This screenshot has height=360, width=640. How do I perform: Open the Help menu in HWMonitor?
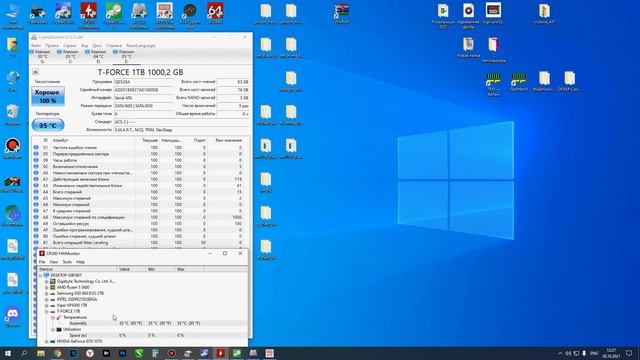pyautogui.click(x=80, y=262)
